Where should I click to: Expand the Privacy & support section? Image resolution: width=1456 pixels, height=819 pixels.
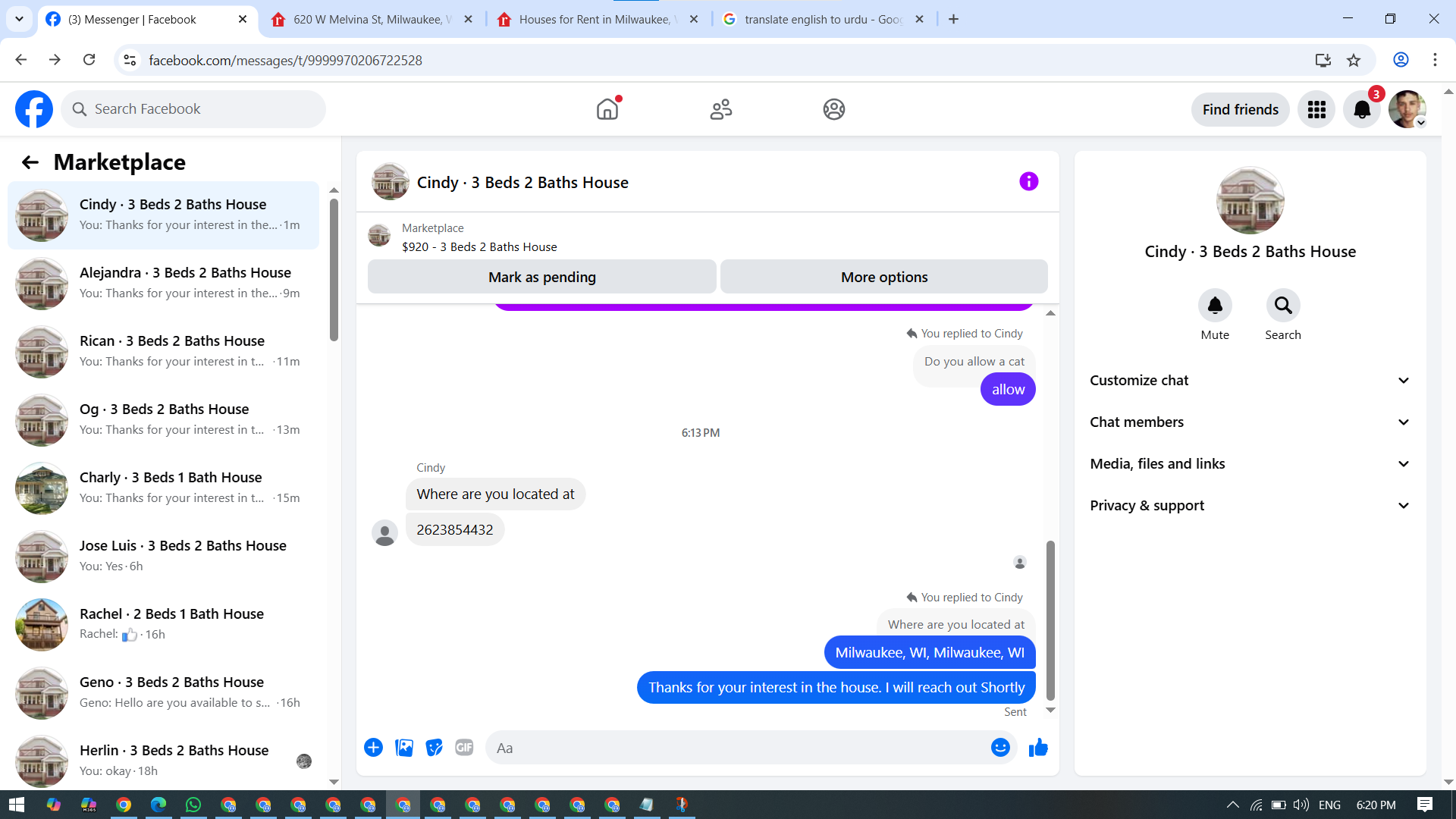[1250, 506]
